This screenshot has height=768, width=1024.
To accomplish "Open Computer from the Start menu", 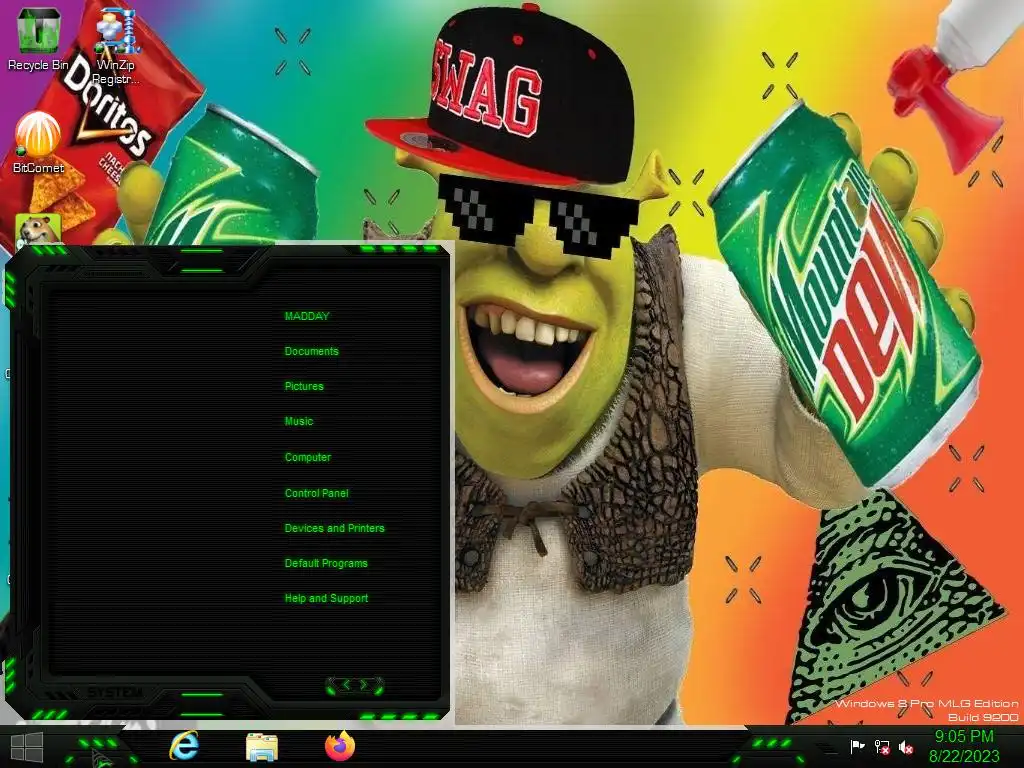I will [x=308, y=457].
